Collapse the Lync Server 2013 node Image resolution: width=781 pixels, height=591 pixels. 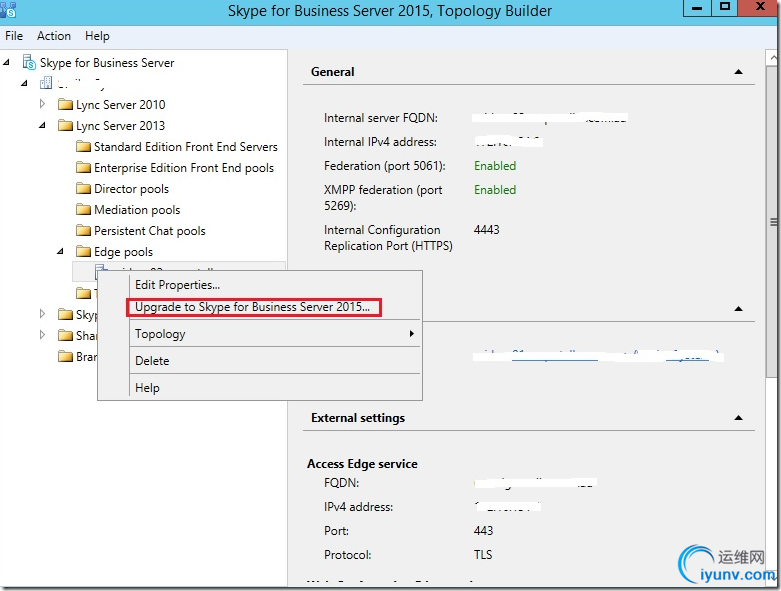[x=42, y=125]
